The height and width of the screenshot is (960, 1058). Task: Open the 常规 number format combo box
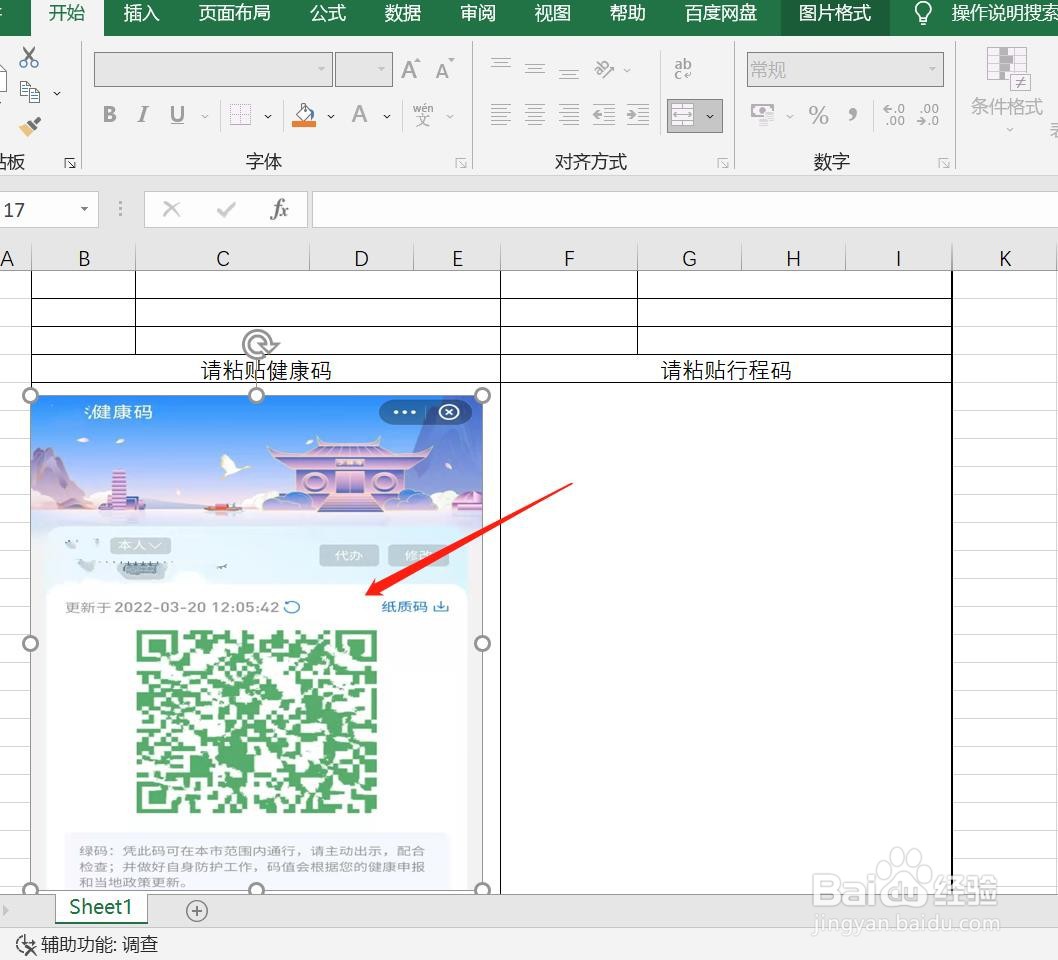pos(843,69)
